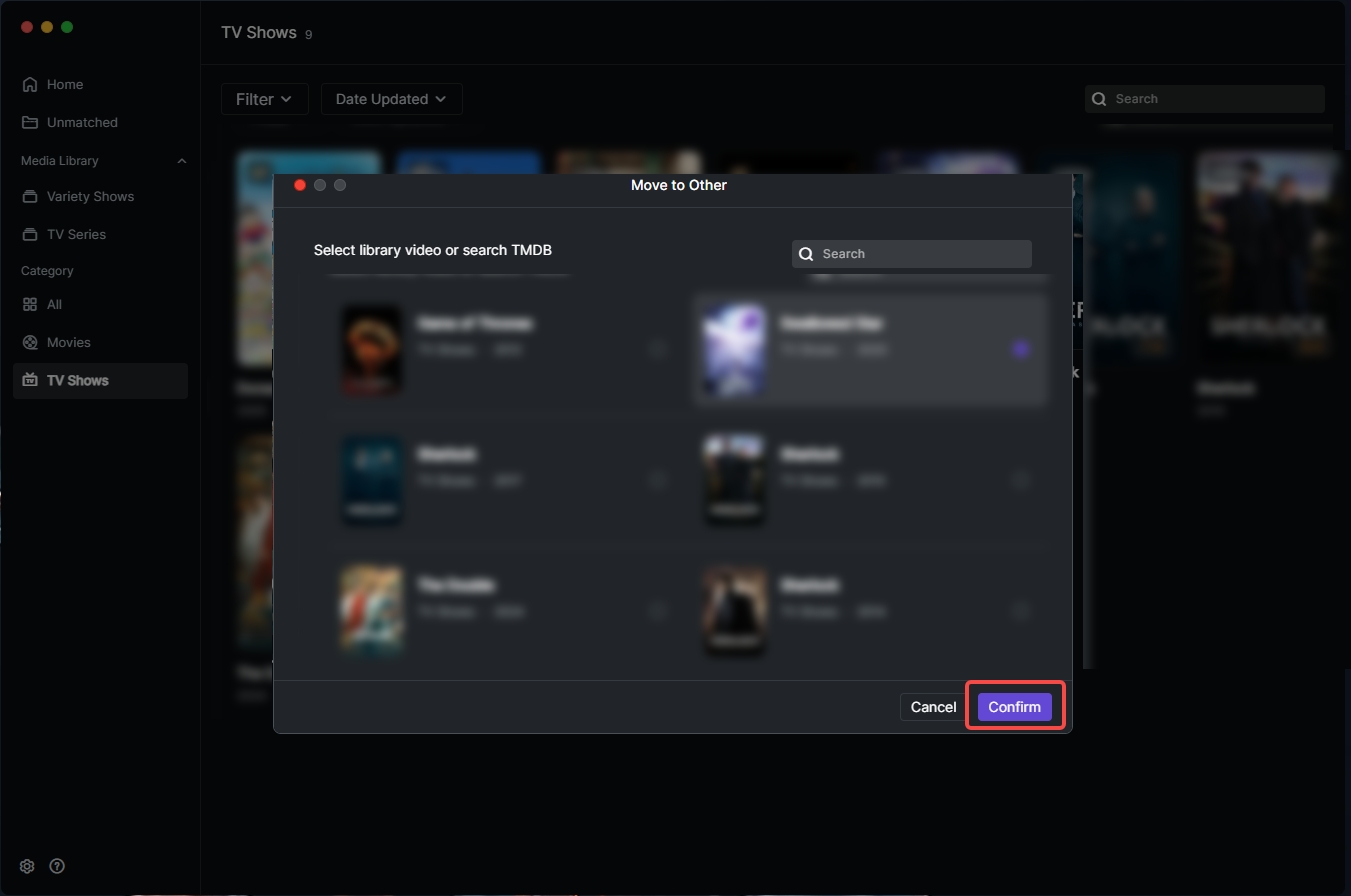Viewport: 1351px width, 896px height.
Task: Switch to TV Shows category in sidebar
Action: (77, 381)
